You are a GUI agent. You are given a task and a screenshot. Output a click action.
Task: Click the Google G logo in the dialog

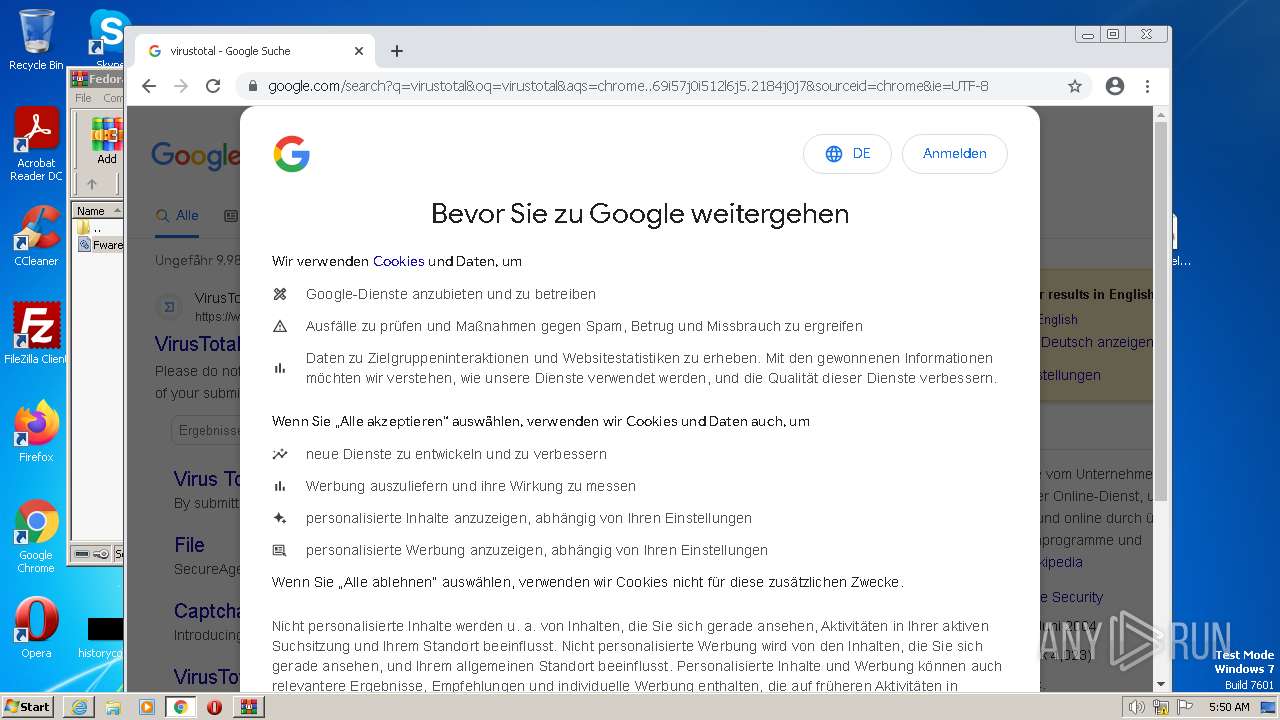point(291,154)
